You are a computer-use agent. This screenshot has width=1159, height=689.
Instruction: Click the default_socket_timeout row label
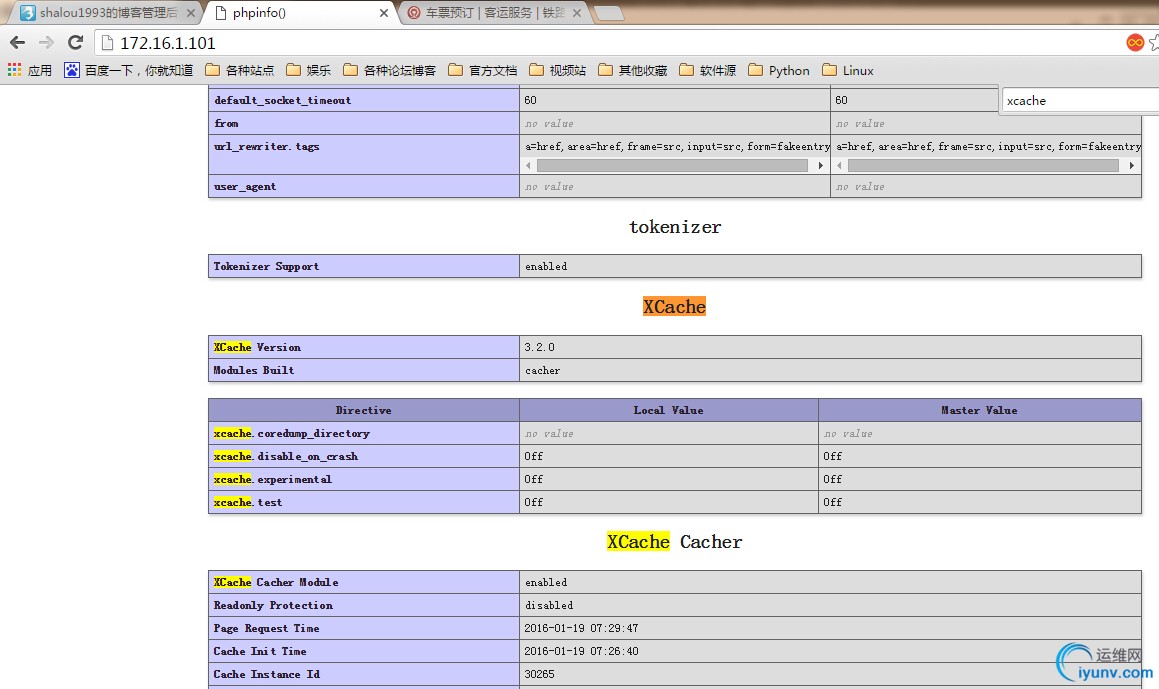[x=282, y=101]
